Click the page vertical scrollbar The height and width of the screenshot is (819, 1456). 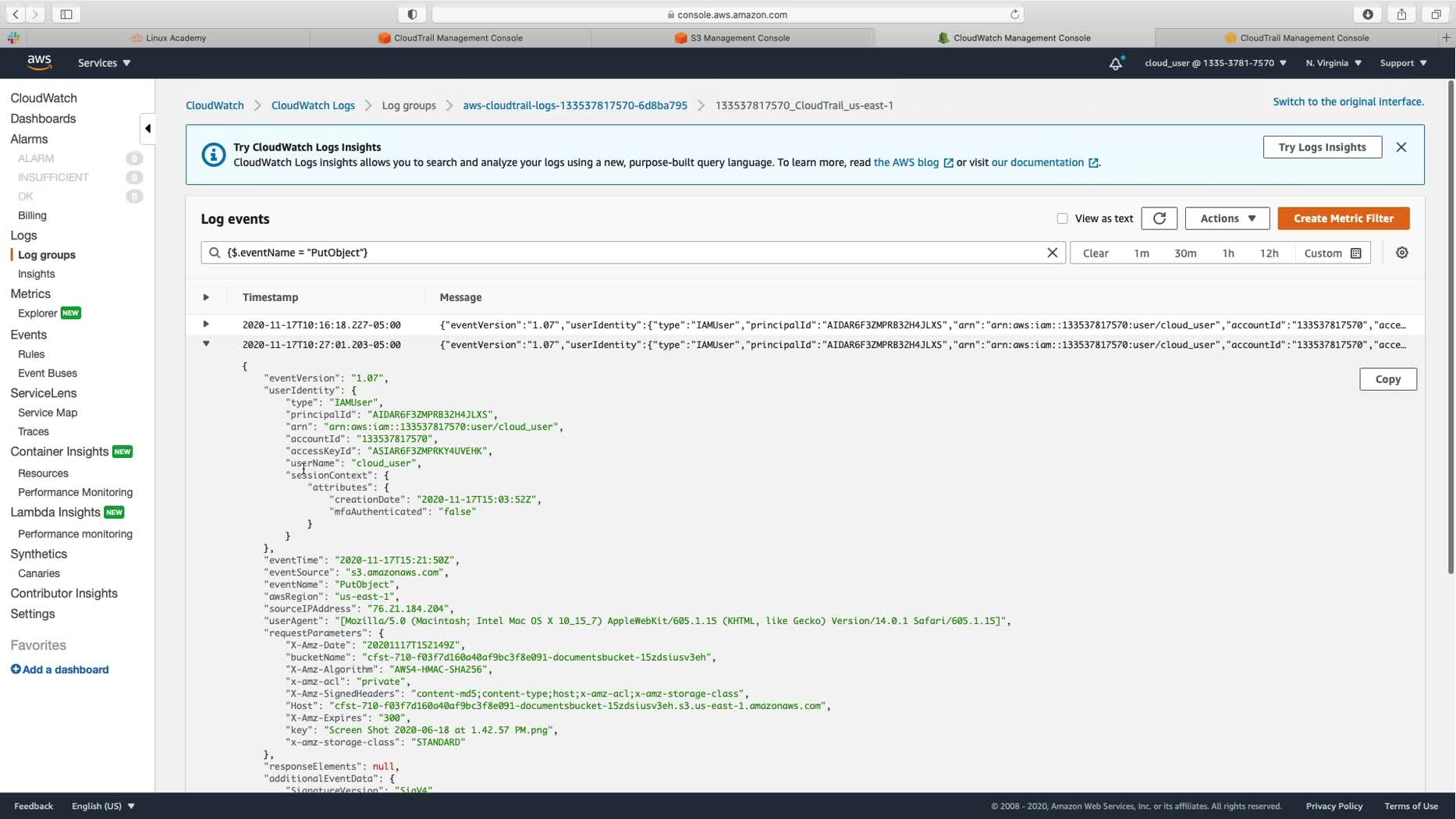[x=1451, y=328]
